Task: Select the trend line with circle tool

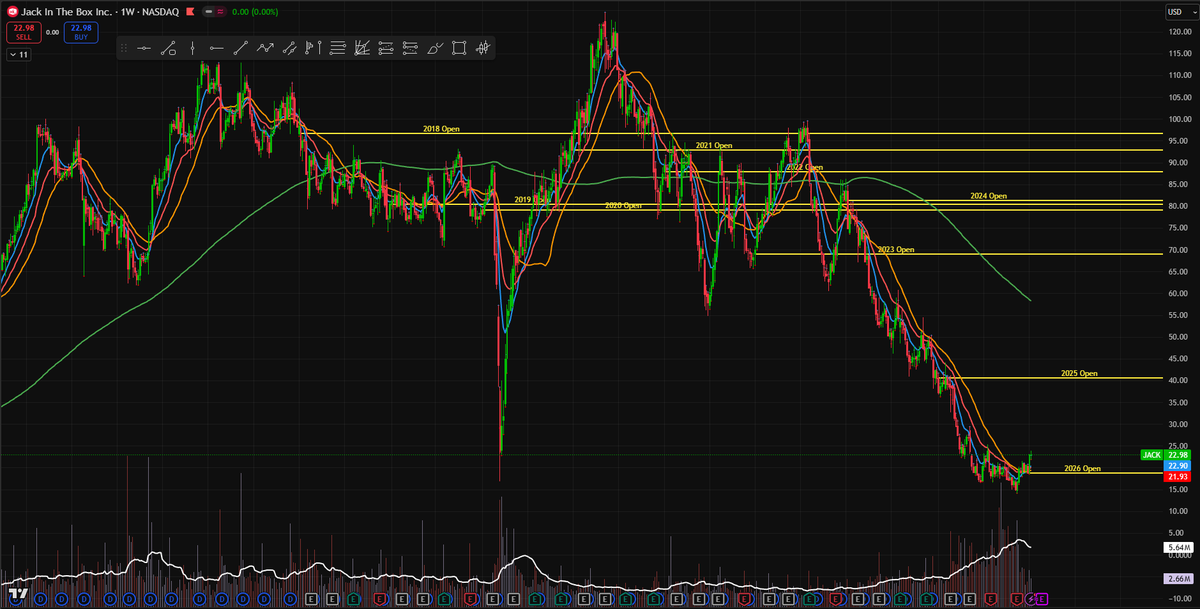Action: coord(168,48)
